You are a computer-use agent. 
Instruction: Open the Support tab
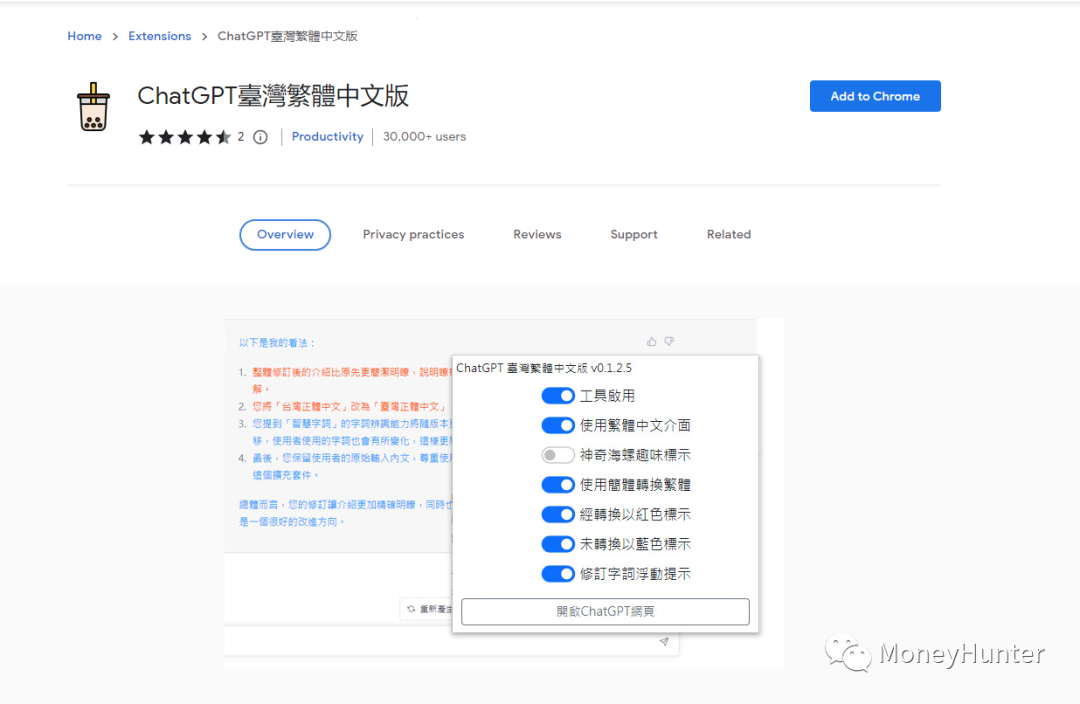[x=634, y=234]
